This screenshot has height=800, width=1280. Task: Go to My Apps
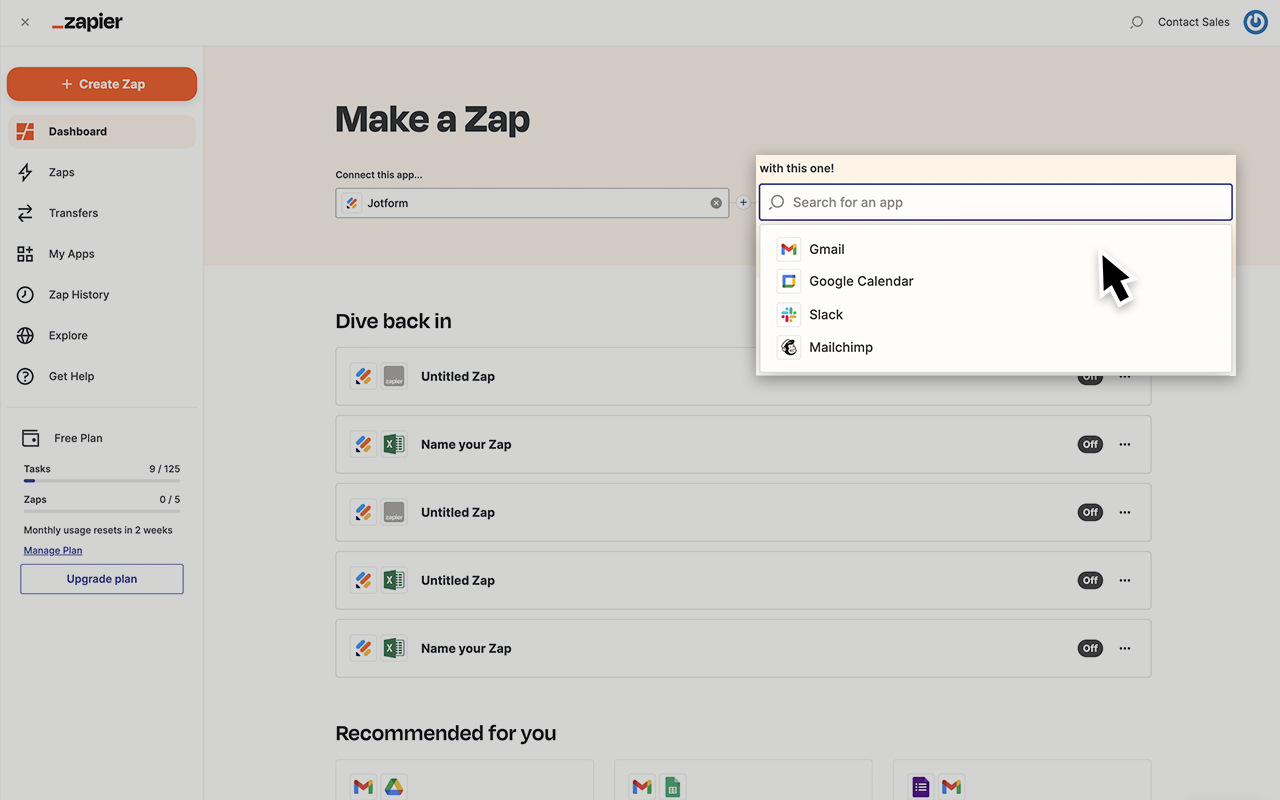[x=71, y=253]
